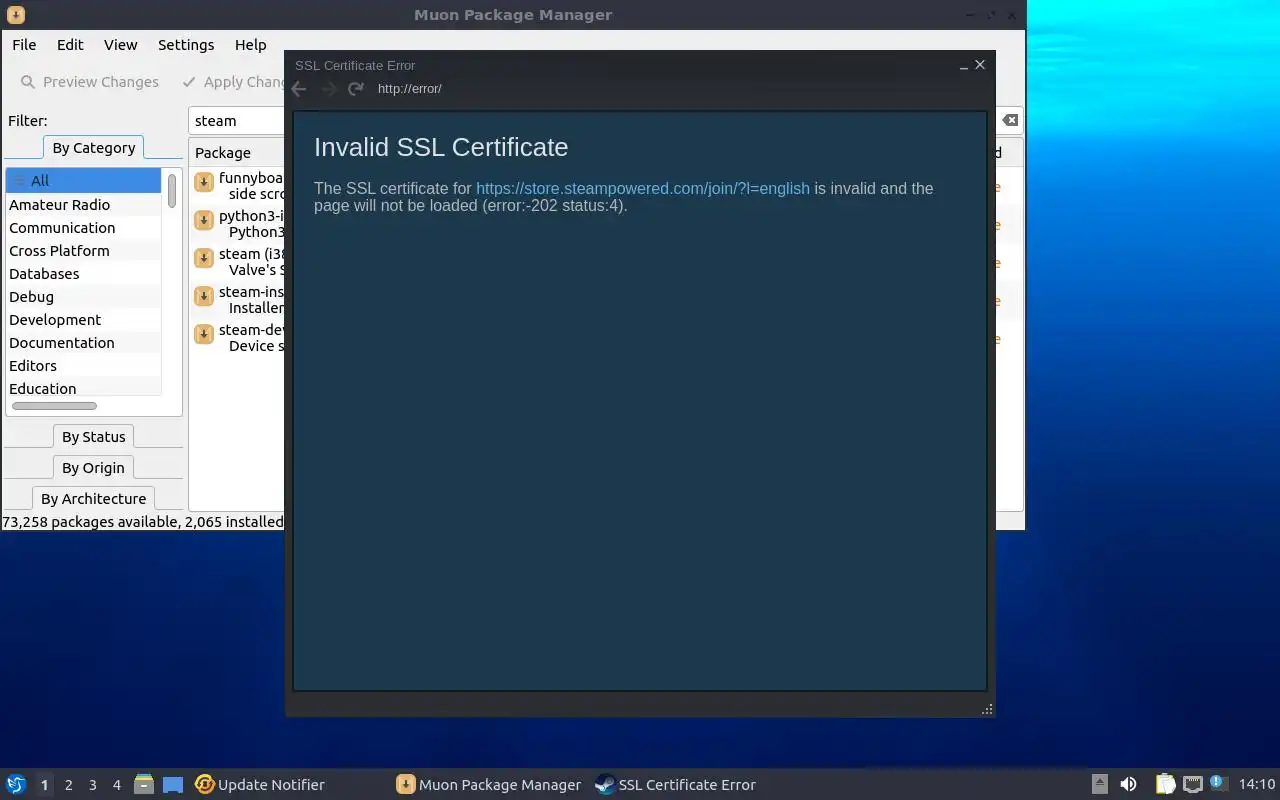
Task: Click the show desktop taskbar icon
Action: (173, 784)
